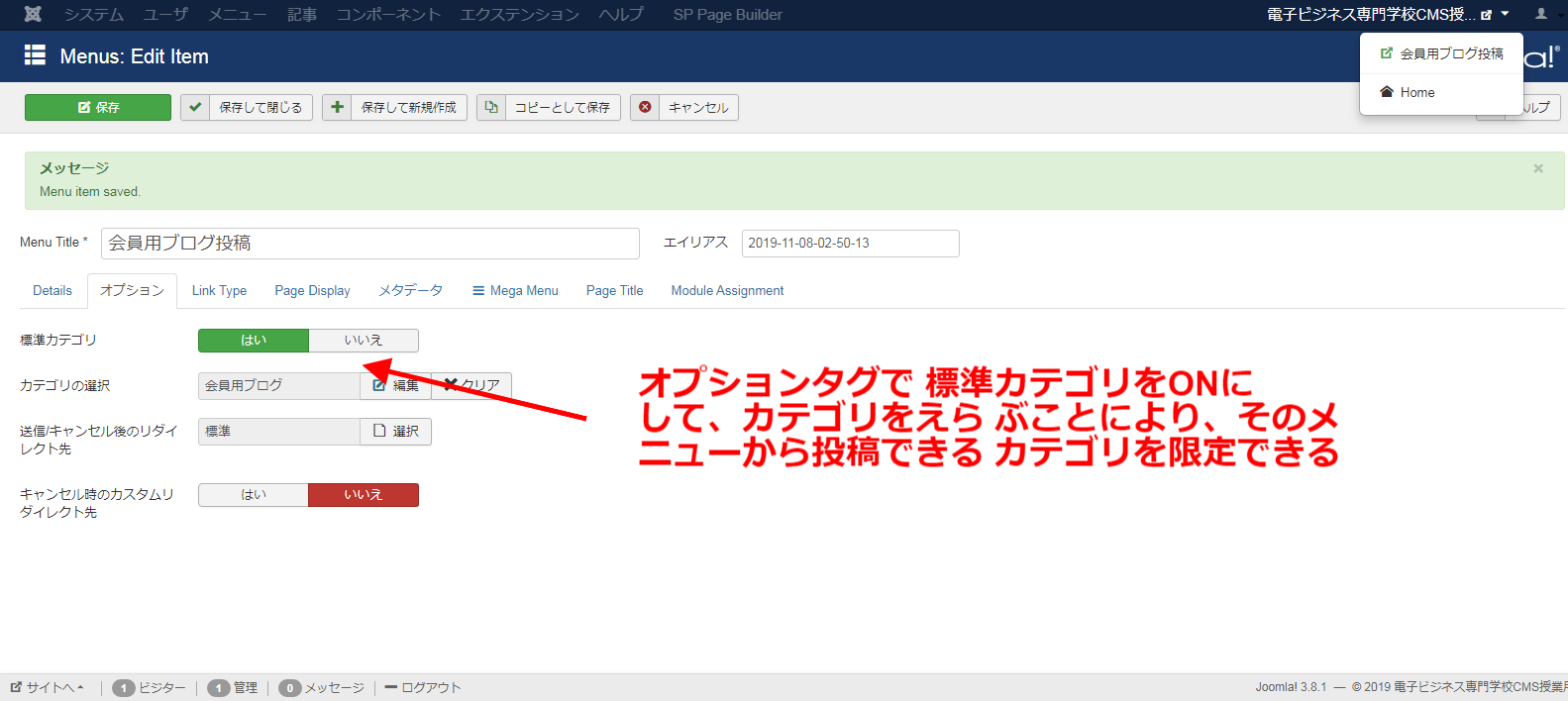1568x701 pixels.
Task: Click the red cancel circle icon
Action: 645,107
